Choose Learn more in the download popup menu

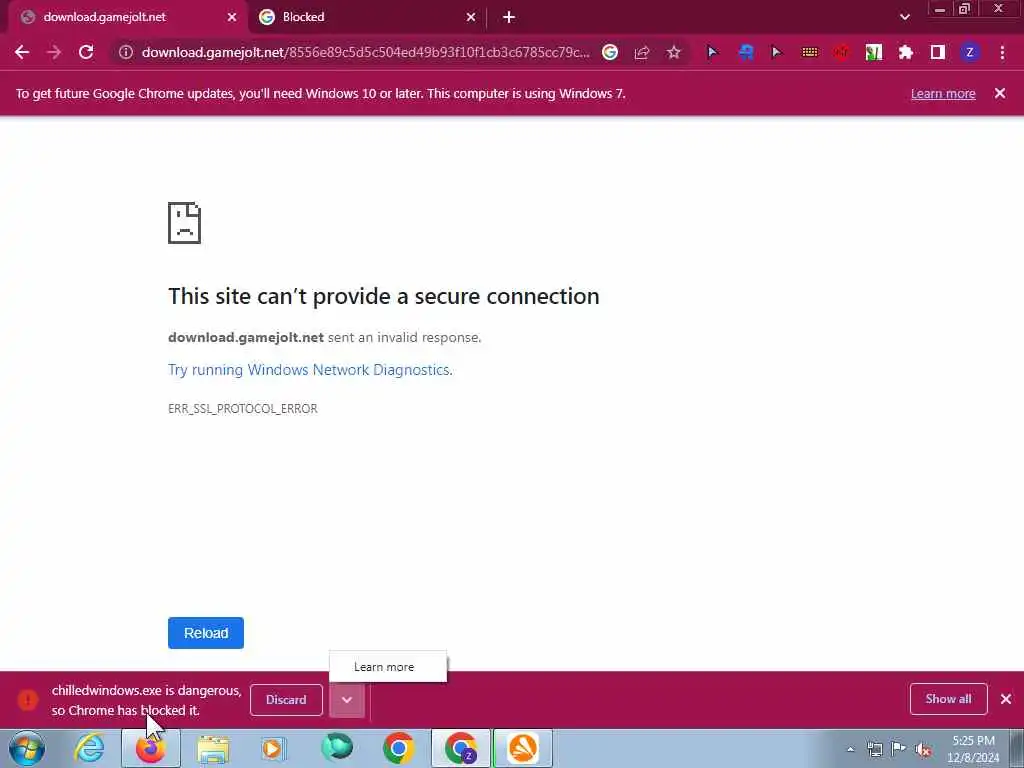(384, 667)
